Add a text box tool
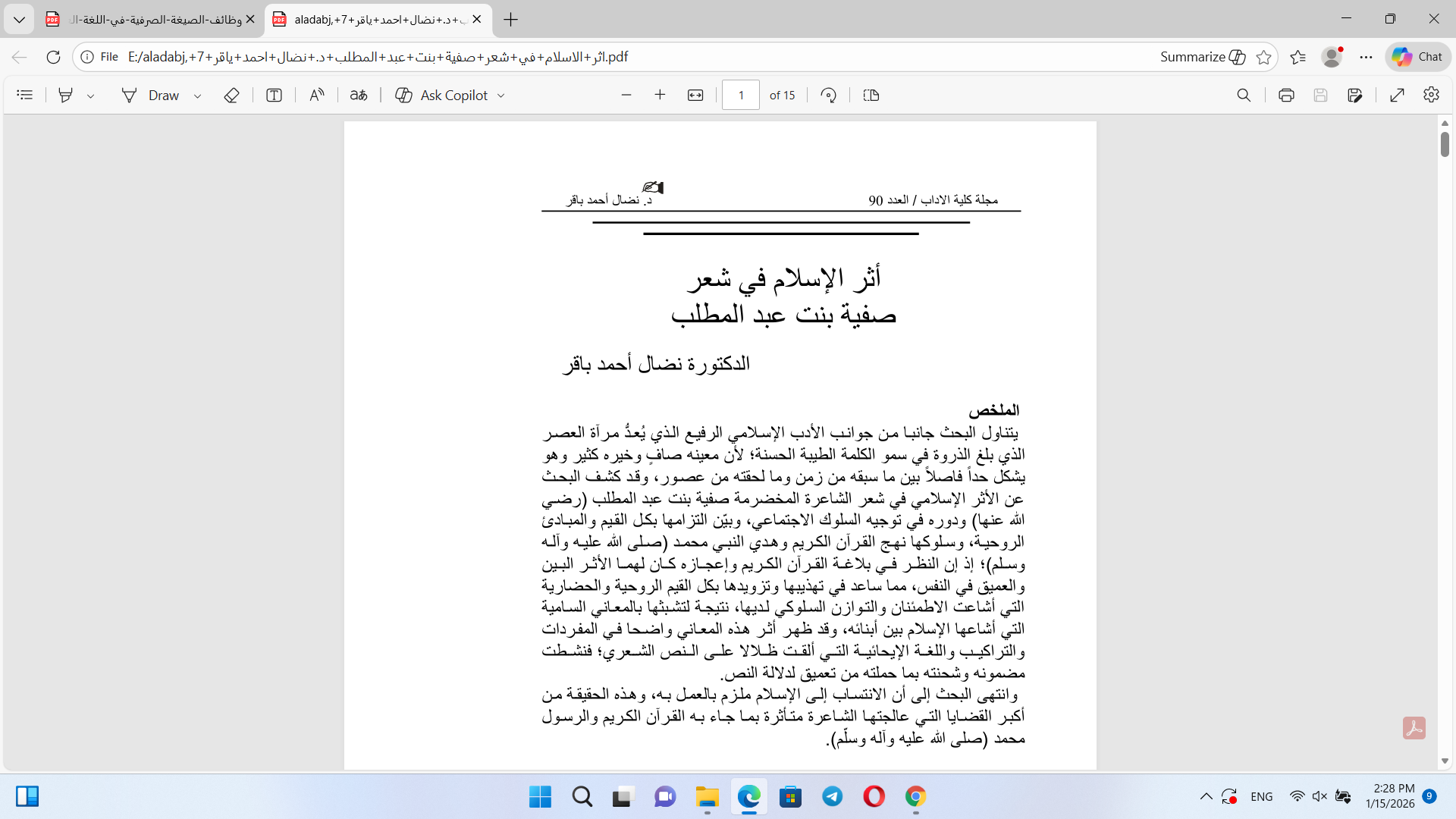Image resolution: width=1456 pixels, height=819 pixels. (x=275, y=95)
